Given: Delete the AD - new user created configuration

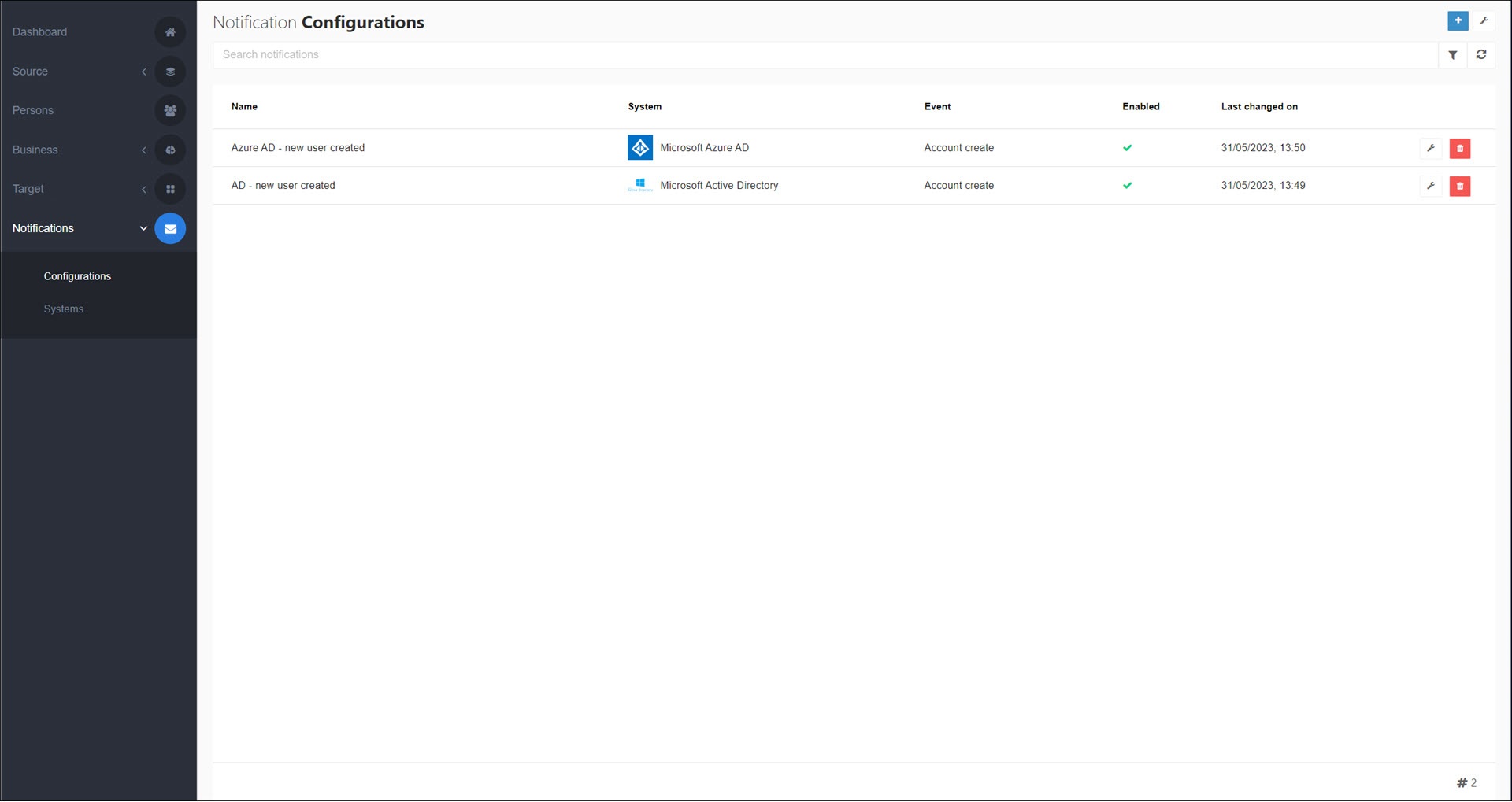Looking at the screenshot, I should coord(1460,186).
